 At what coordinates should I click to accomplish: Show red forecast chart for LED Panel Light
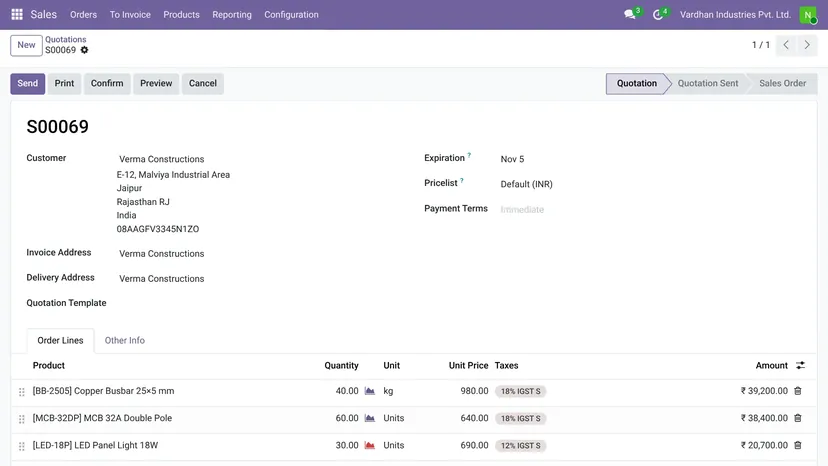pos(370,445)
